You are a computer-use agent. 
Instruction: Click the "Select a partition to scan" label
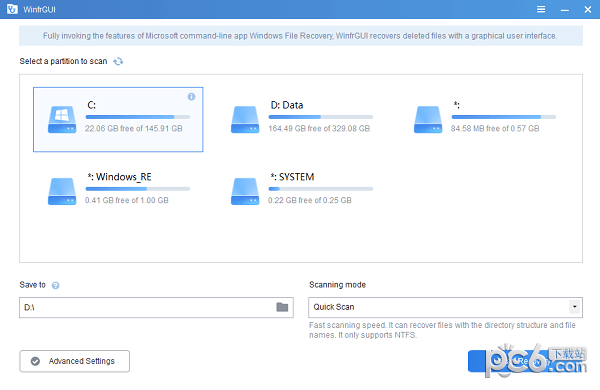64,61
